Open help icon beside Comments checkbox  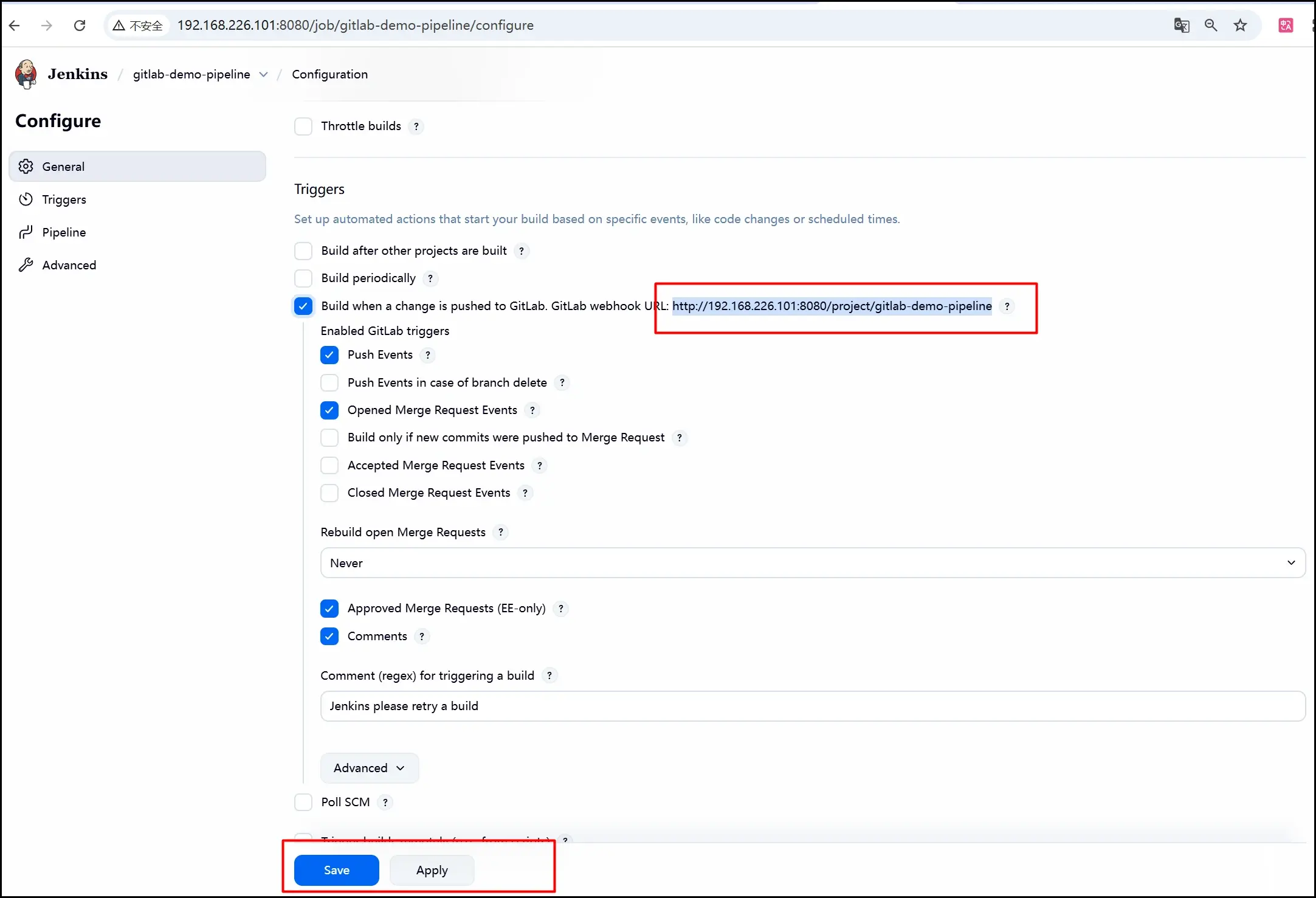(422, 637)
